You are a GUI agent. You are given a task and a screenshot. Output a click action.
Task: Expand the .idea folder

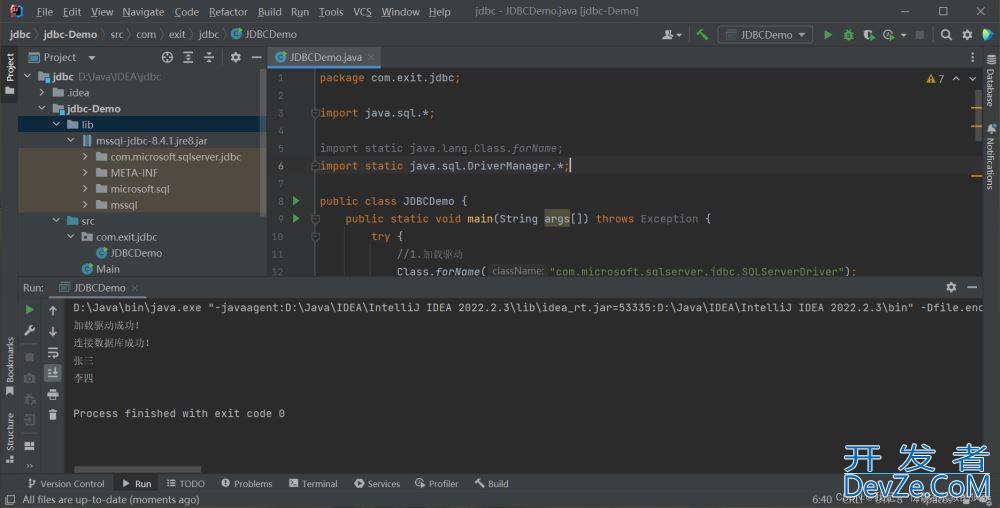click(x=42, y=92)
